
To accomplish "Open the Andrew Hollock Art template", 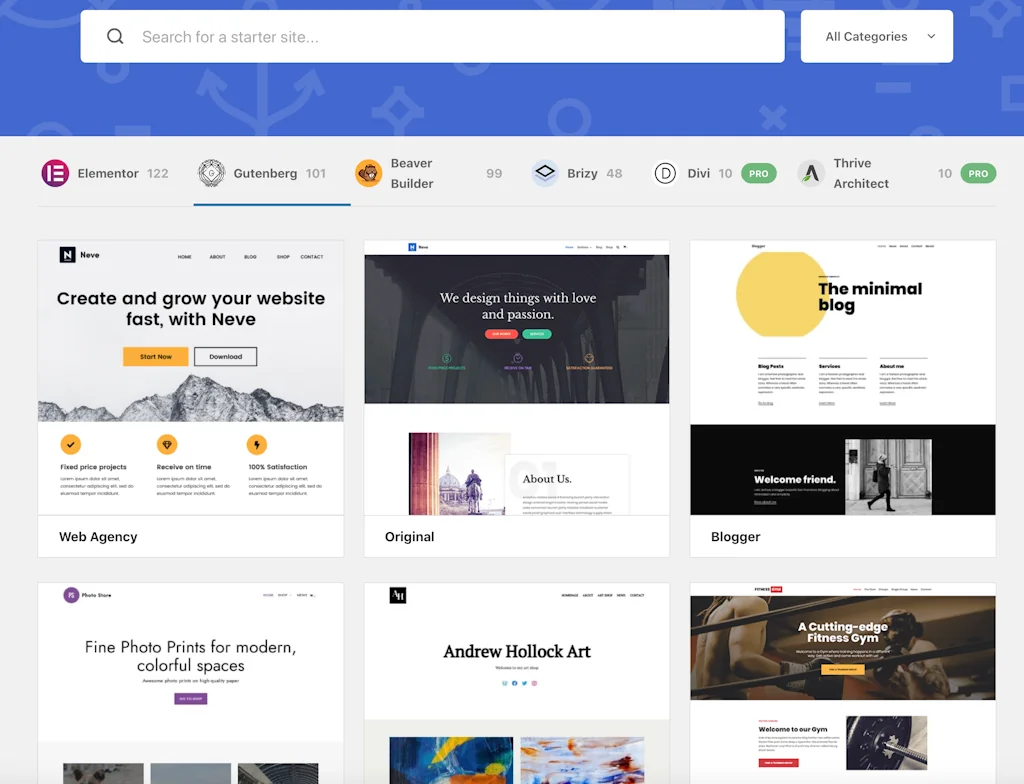I will pyautogui.click(x=516, y=660).
